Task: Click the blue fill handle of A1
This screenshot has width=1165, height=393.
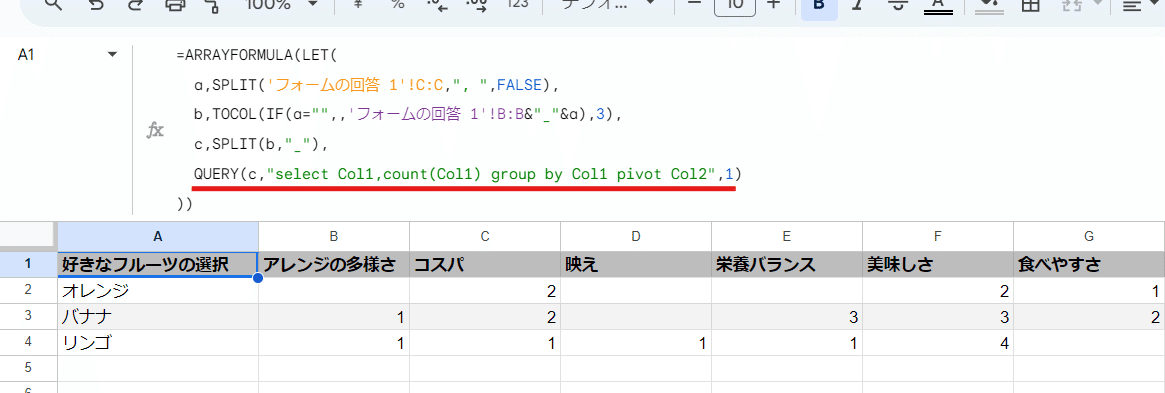Action: pyautogui.click(x=258, y=278)
